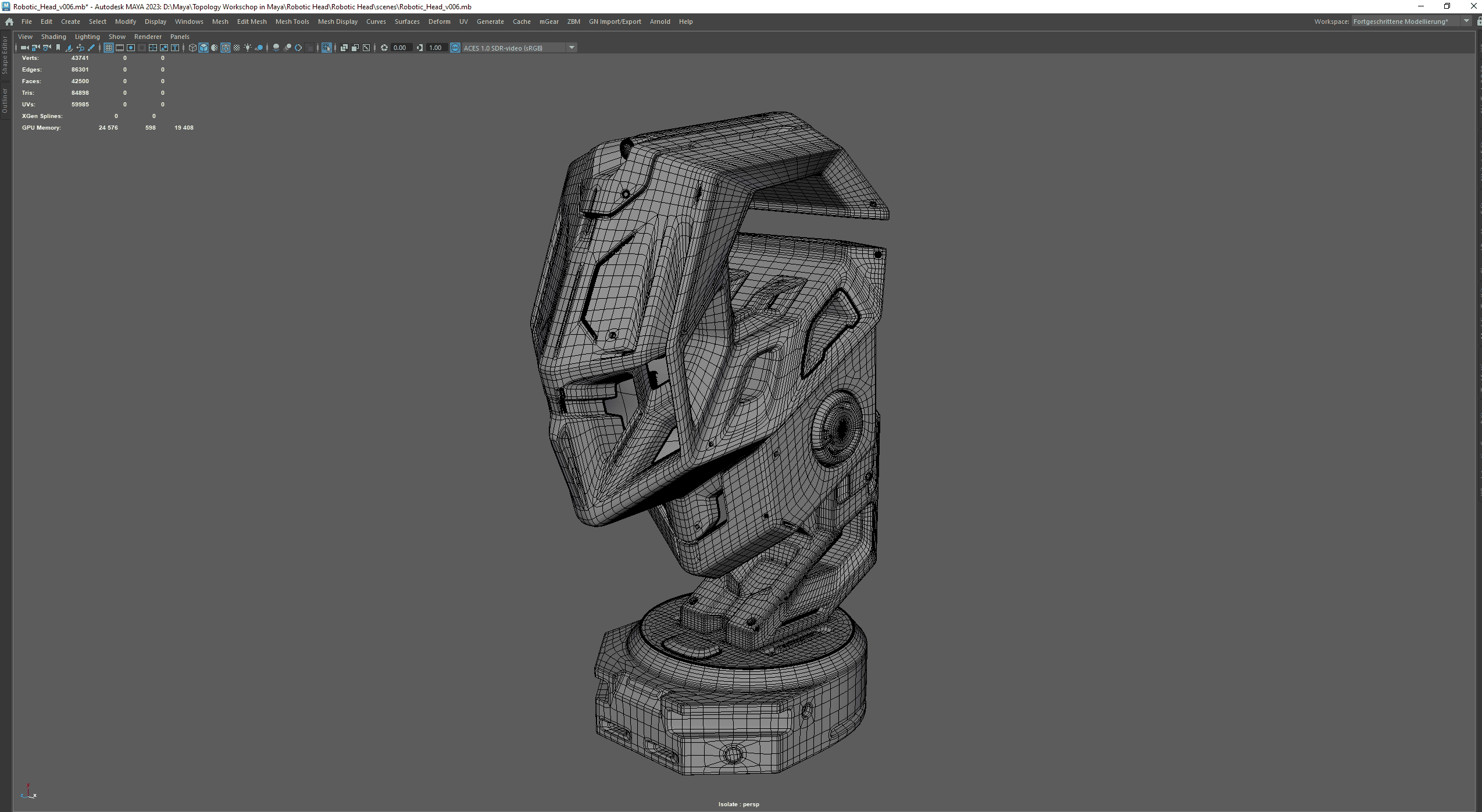Click the Outliner side tab
Viewport: 1482px width, 812px height.
(x=5, y=101)
